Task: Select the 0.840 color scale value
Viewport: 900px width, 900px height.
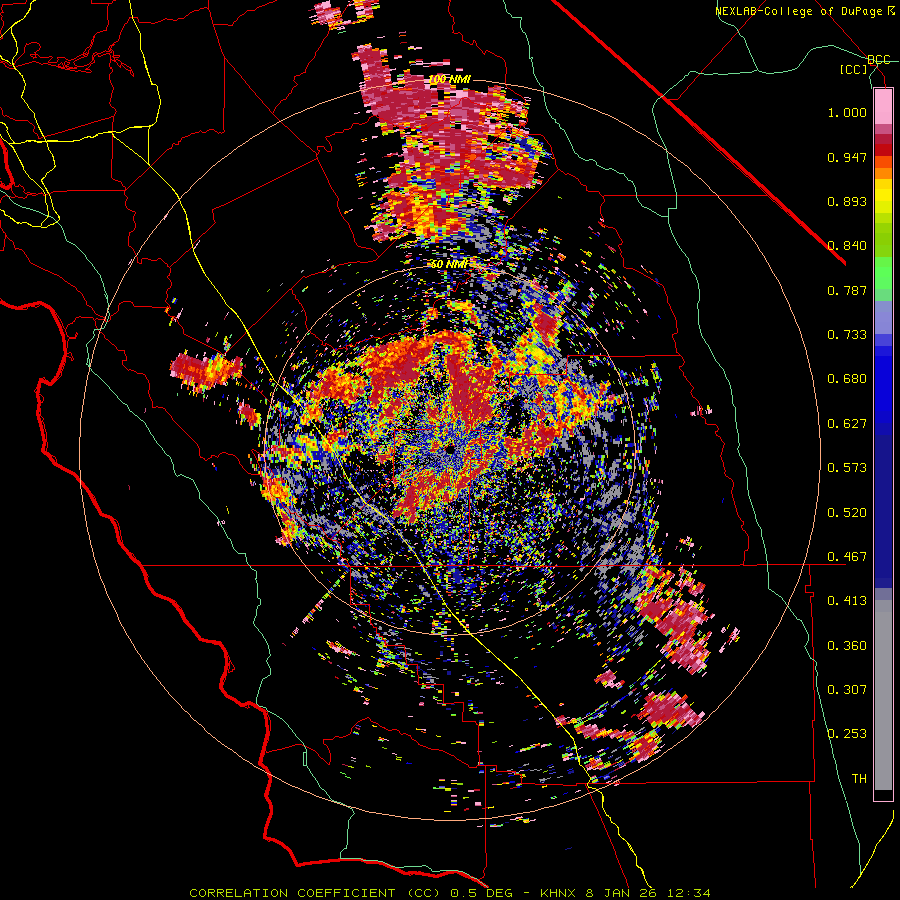Action: pyautogui.click(x=847, y=246)
